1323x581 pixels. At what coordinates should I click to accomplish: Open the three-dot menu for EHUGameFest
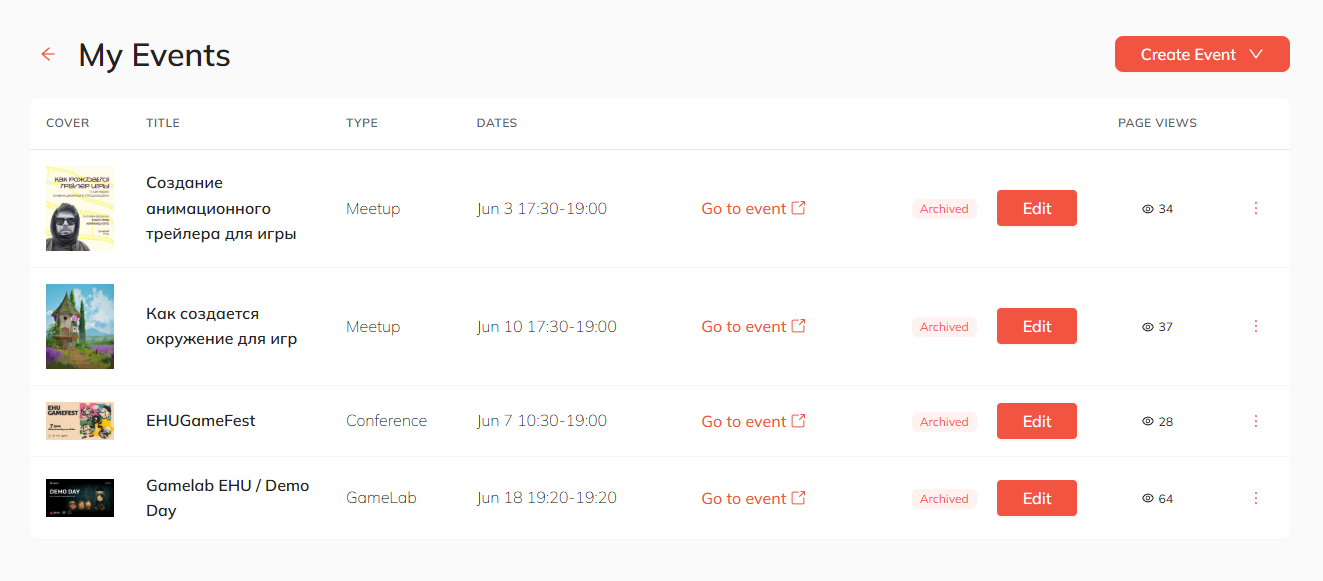1255,421
